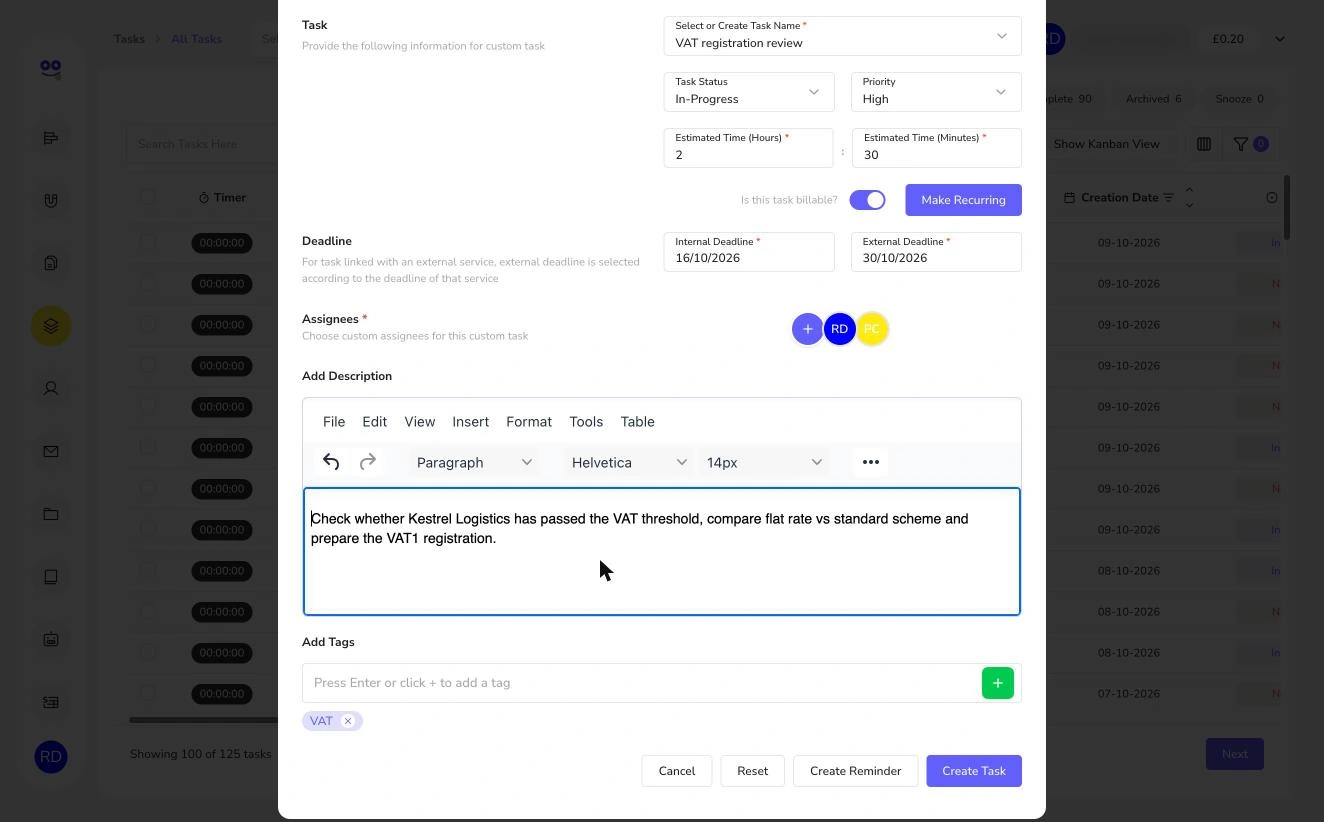Image resolution: width=1324 pixels, height=822 pixels.
Task: Open the columns icon beside Kanban button
Action: pyautogui.click(x=1204, y=144)
